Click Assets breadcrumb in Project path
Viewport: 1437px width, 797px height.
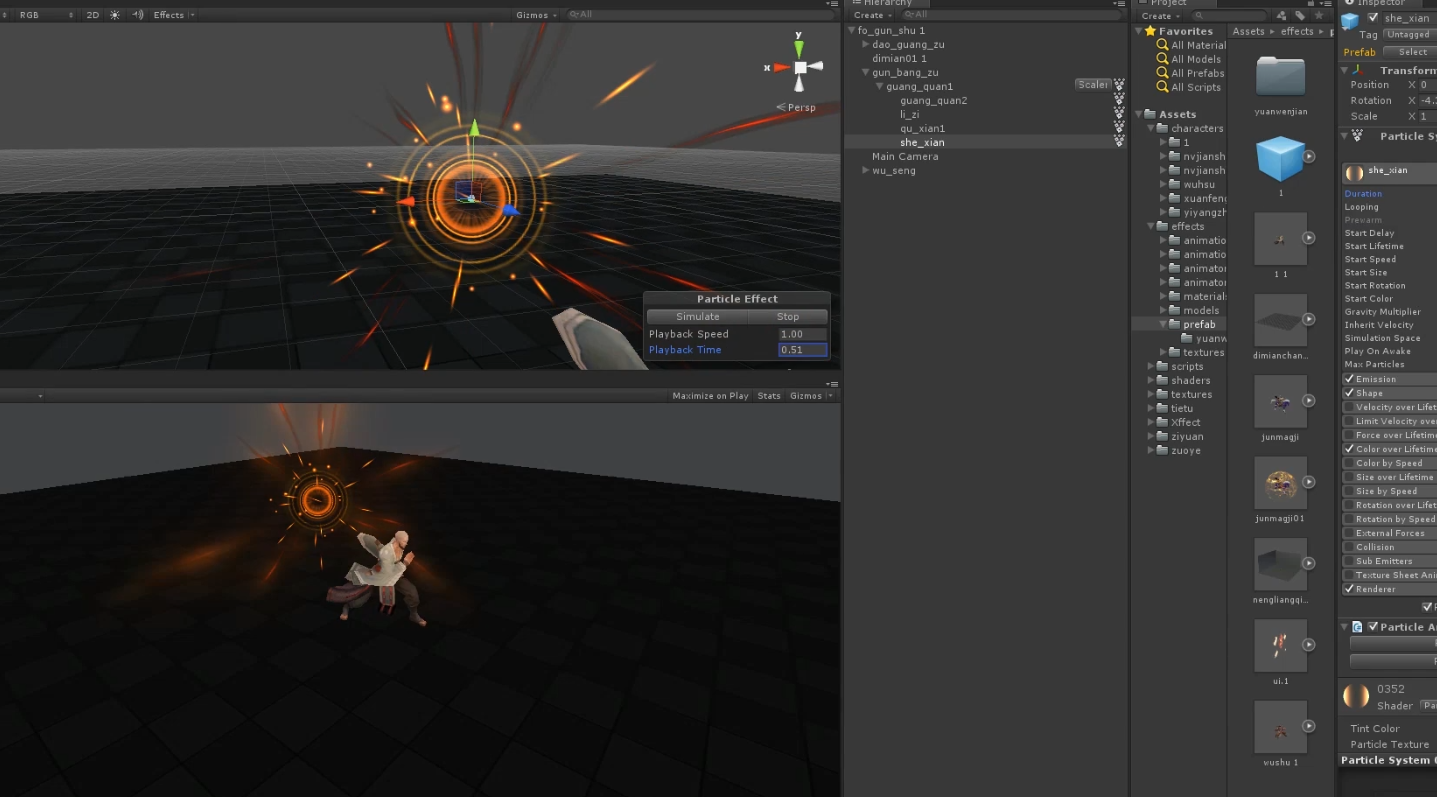[x=1248, y=31]
